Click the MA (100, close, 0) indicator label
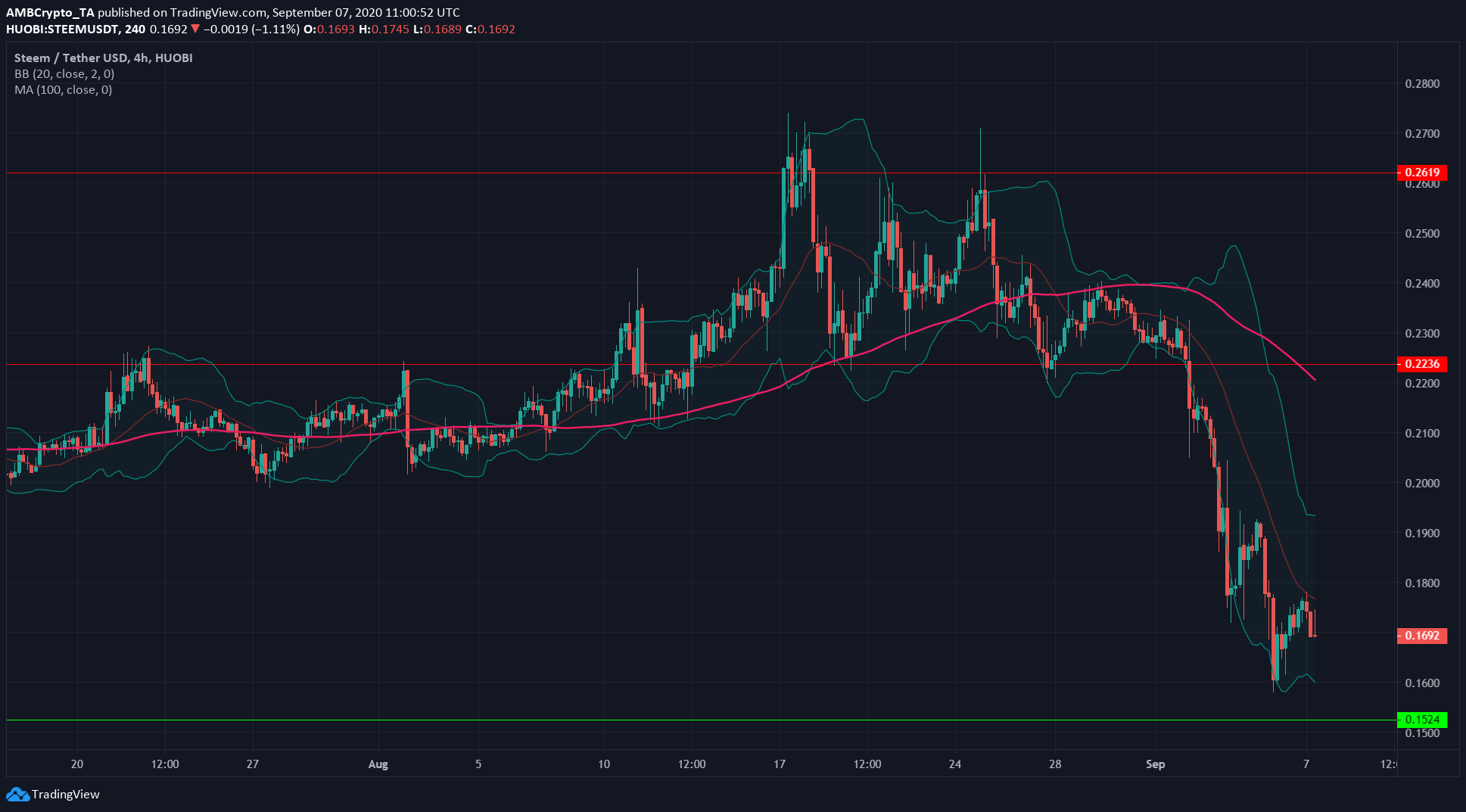The image size is (1466, 812). point(63,89)
